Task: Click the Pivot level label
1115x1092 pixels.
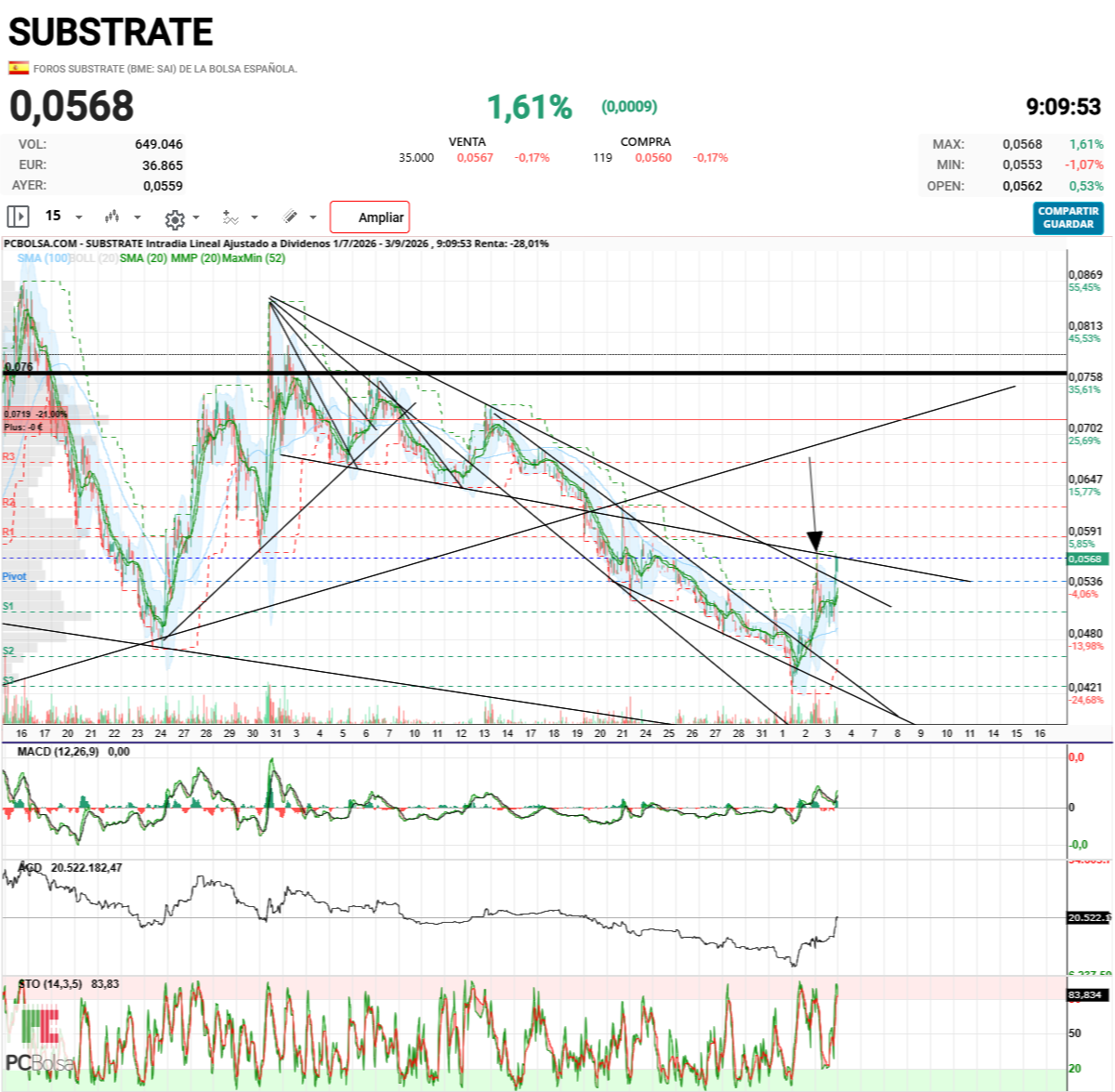Action: pyautogui.click(x=14, y=576)
